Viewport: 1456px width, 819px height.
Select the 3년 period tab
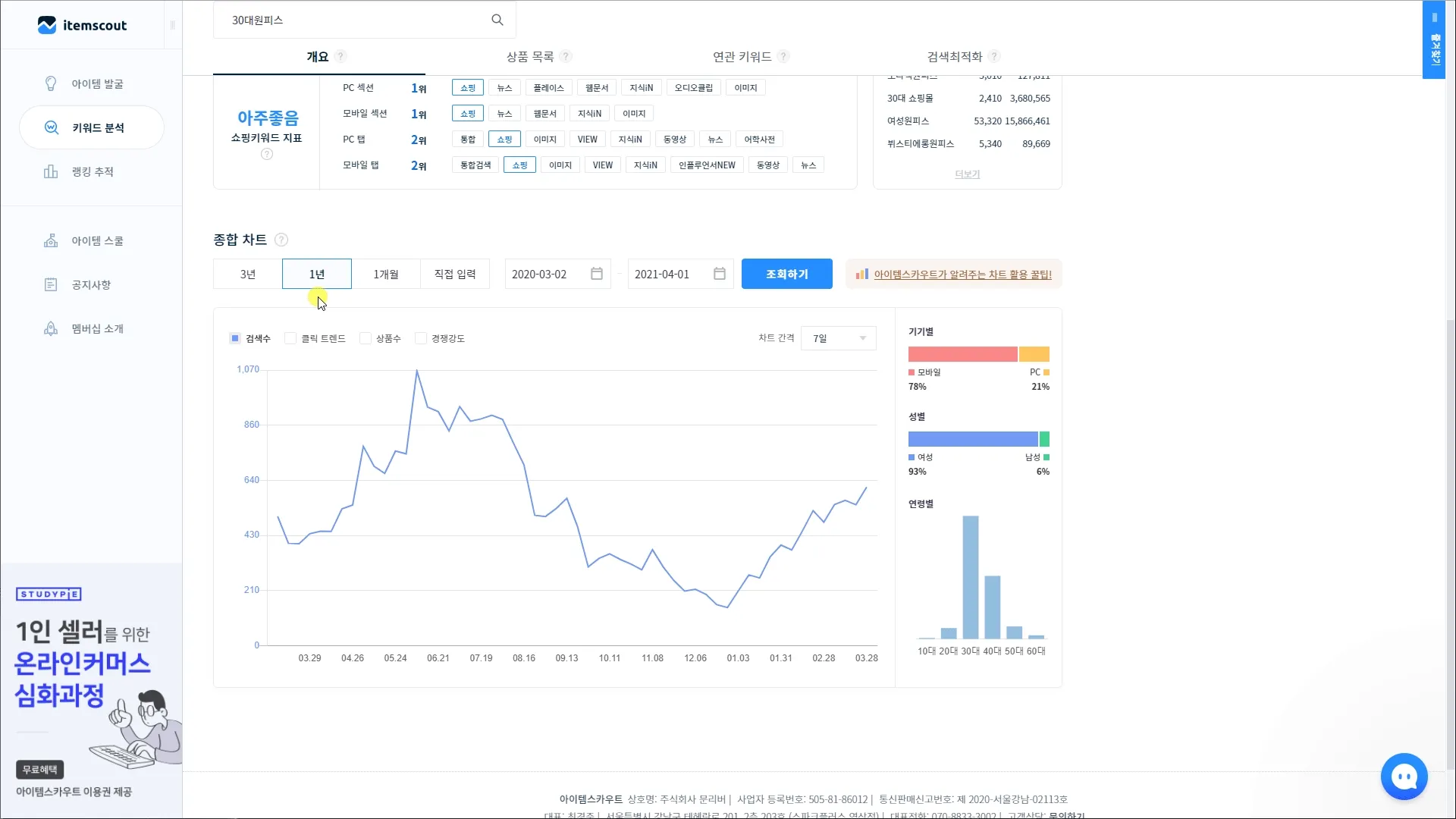pyautogui.click(x=248, y=274)
